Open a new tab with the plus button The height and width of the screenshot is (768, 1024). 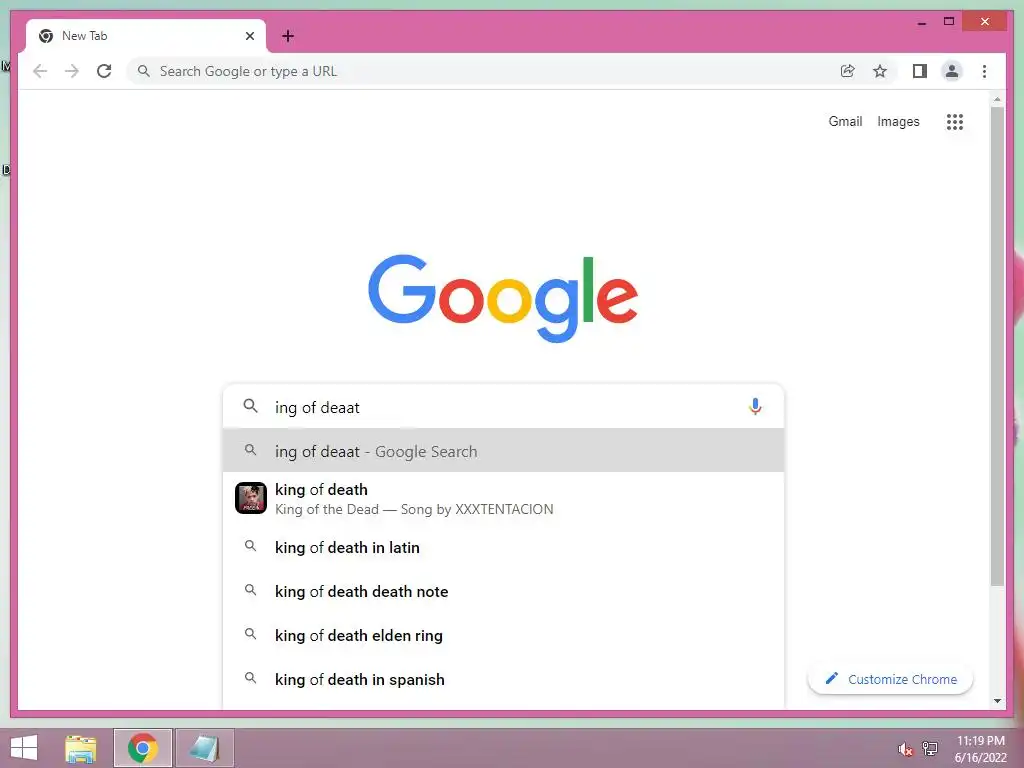tap(287, 36)
